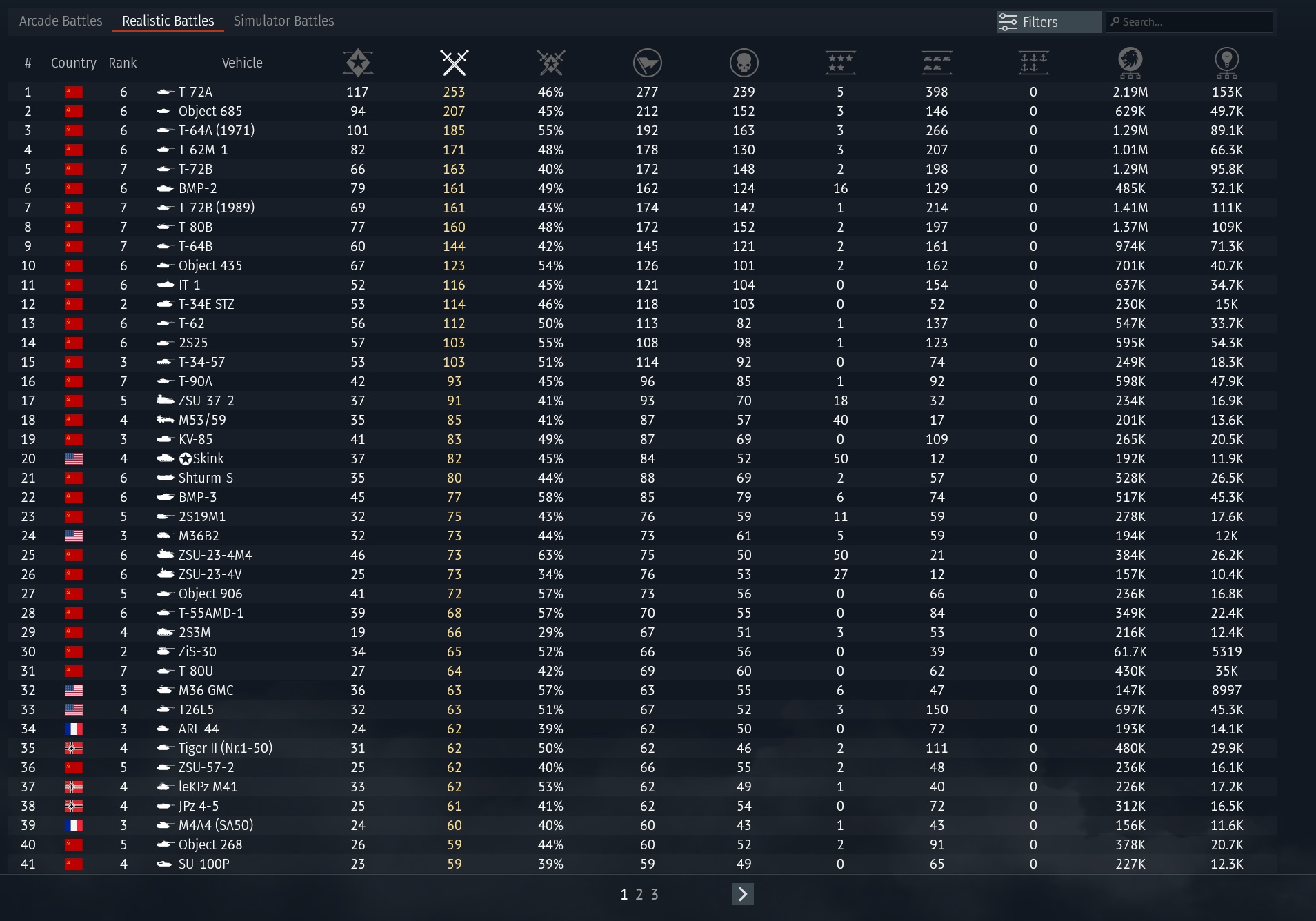Click into the Search field
The image size is (1316, 921).
(1189, 22)
